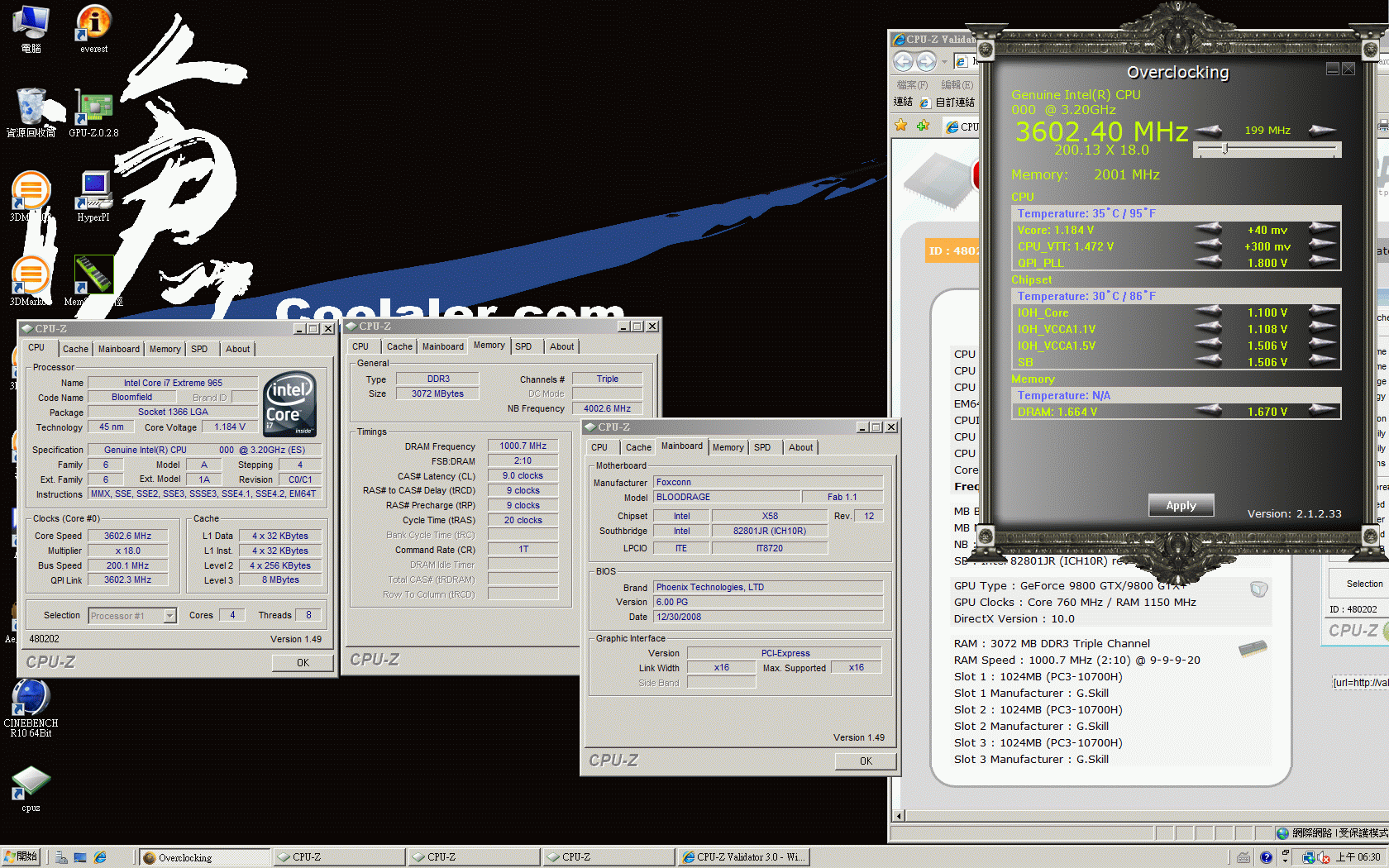Raise CPU_VTT offset with right arrow
The height and width of the screenshot is (868, 1389).
pos(1322,246)
